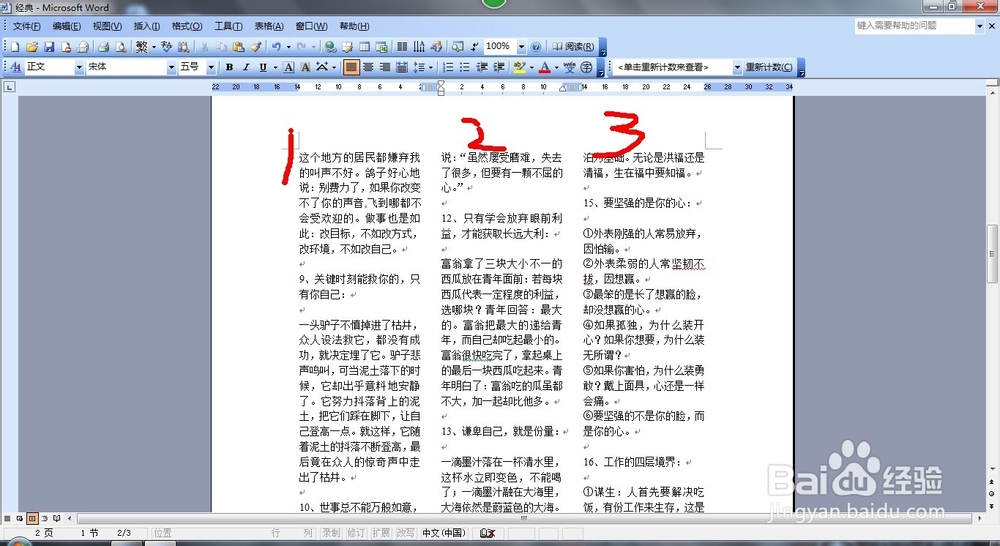This screenshot has height=546, width=1000.
Task: Center-align the paragraph
Action: pos(368,67)
